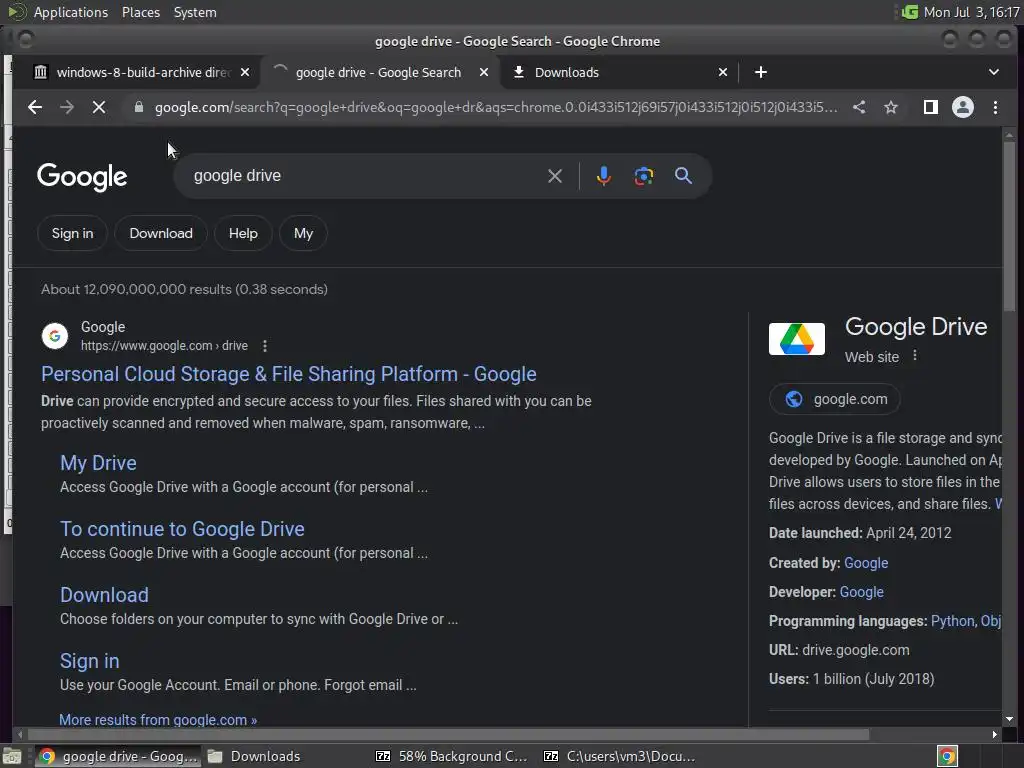
Task: Open Personal Cloud Storage & File Sharing link
Action: click(289, 374)
